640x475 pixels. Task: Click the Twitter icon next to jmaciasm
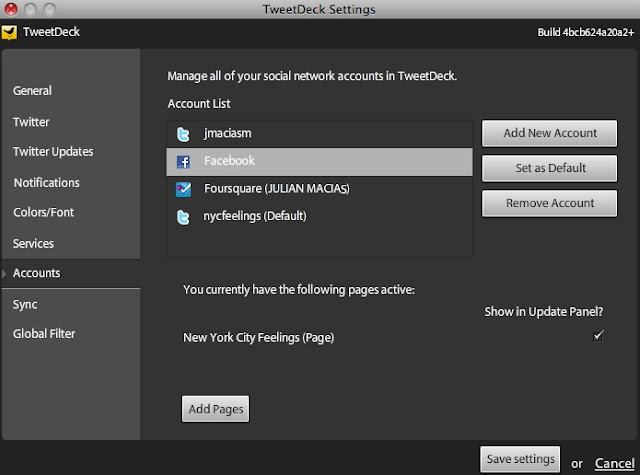183,134
